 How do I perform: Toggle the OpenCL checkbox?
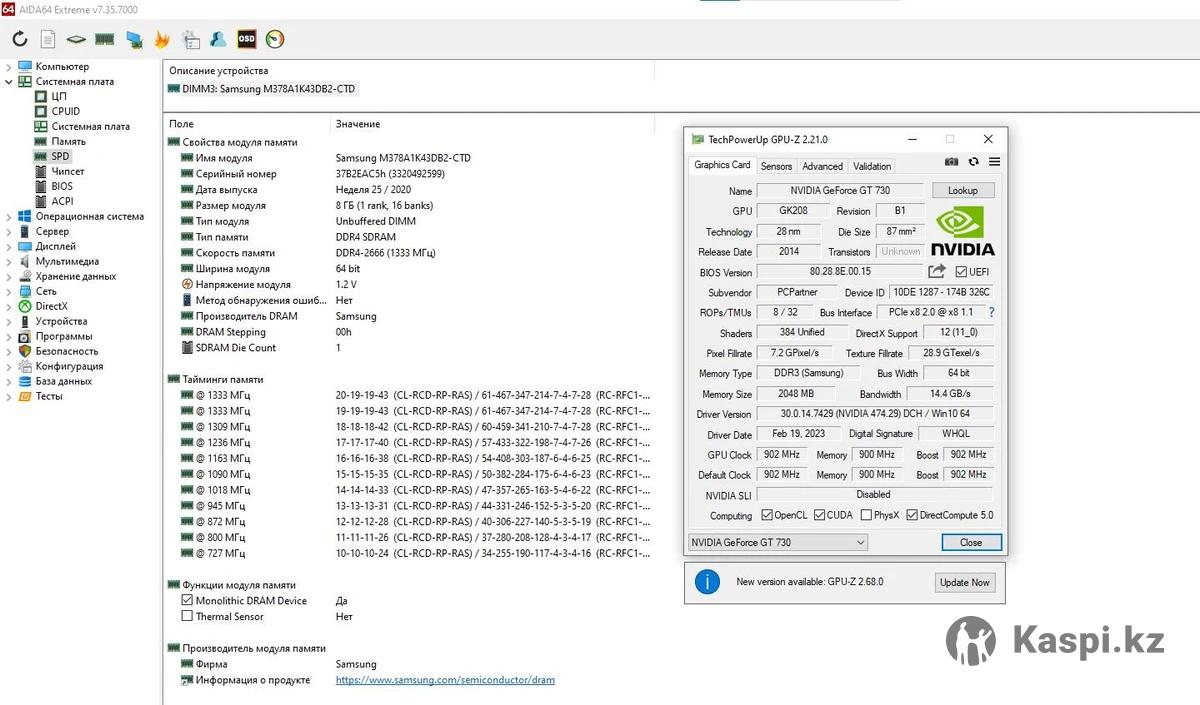click(767, 515)
